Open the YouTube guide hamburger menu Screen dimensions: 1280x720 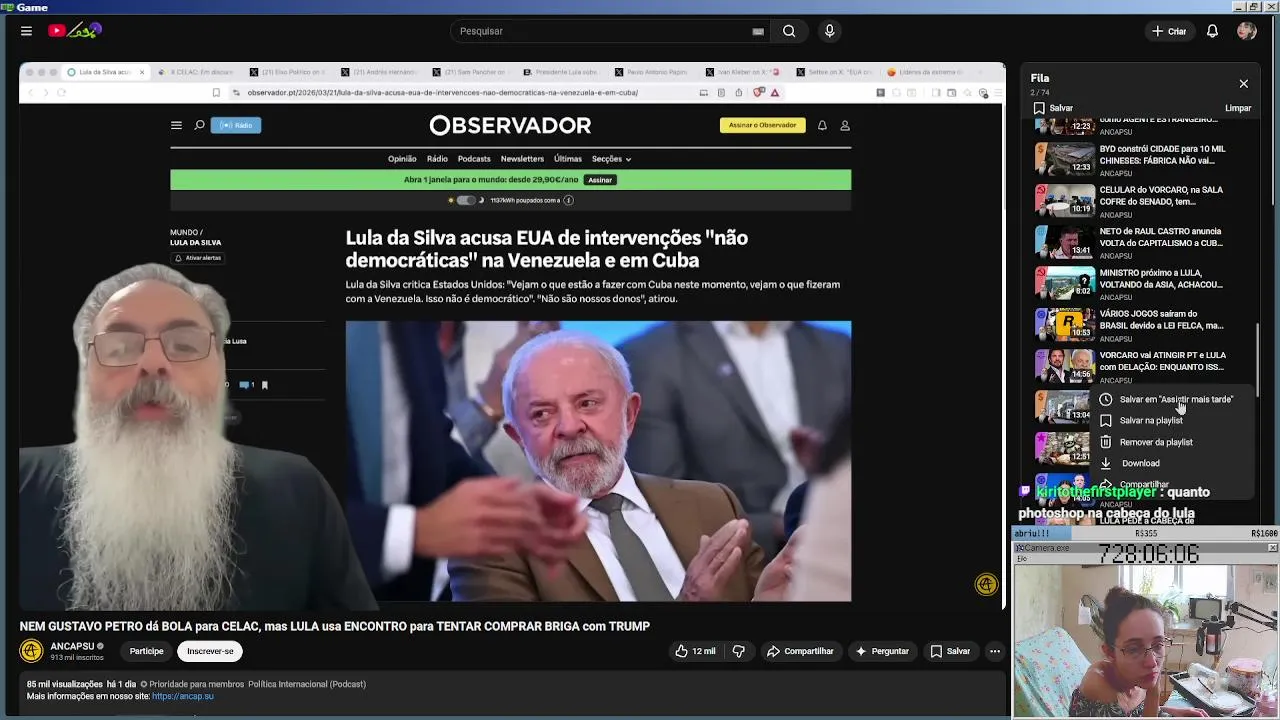(x=26, y=31)
